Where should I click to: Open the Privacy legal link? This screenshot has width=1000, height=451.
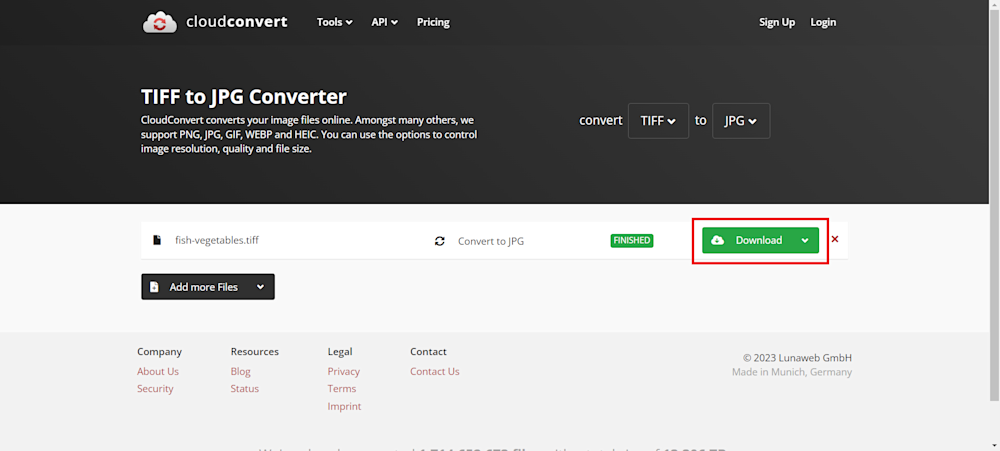[344, 371]
